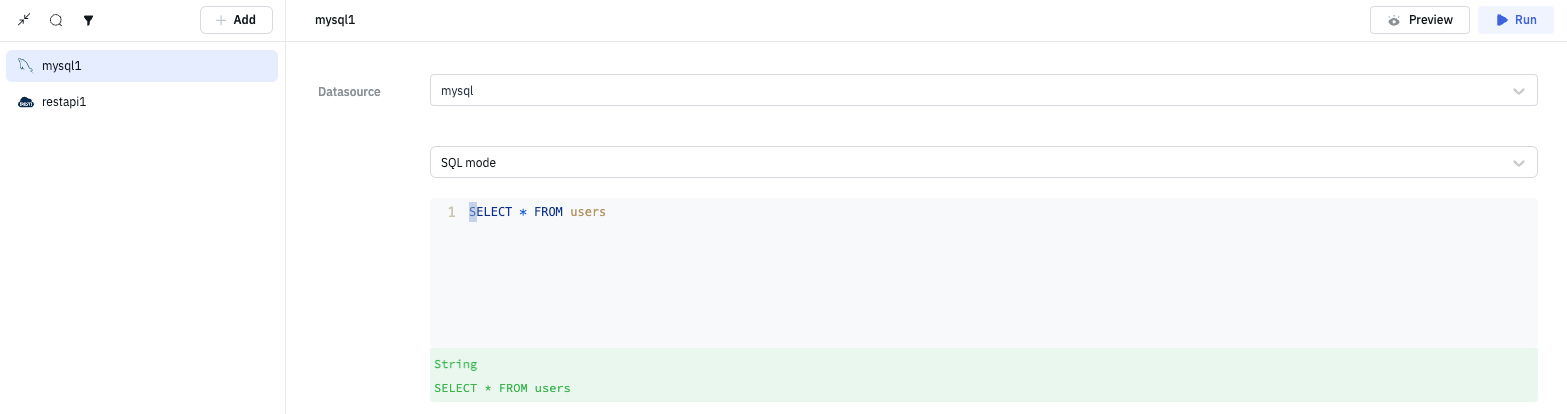Open the query search magnifier icon
The height and width of the screenshot is (414, 1567).
tap(56, 20)
